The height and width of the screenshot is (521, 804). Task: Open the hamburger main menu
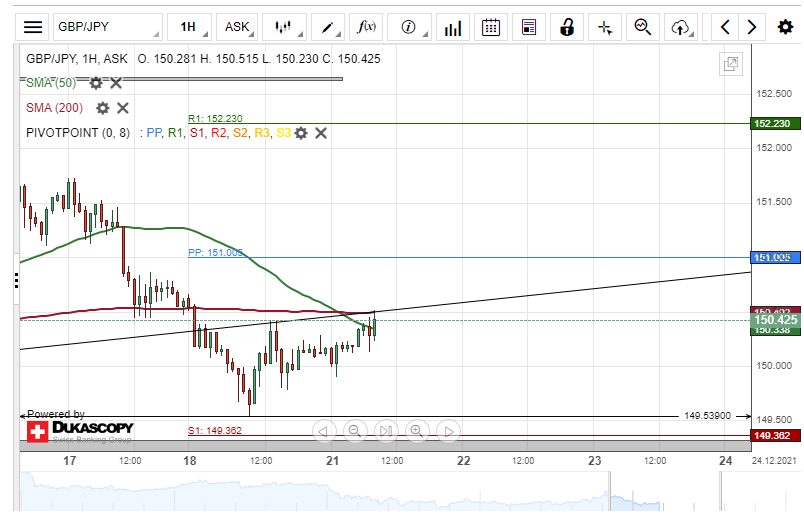pyautogui.click(x=32, y=27)
